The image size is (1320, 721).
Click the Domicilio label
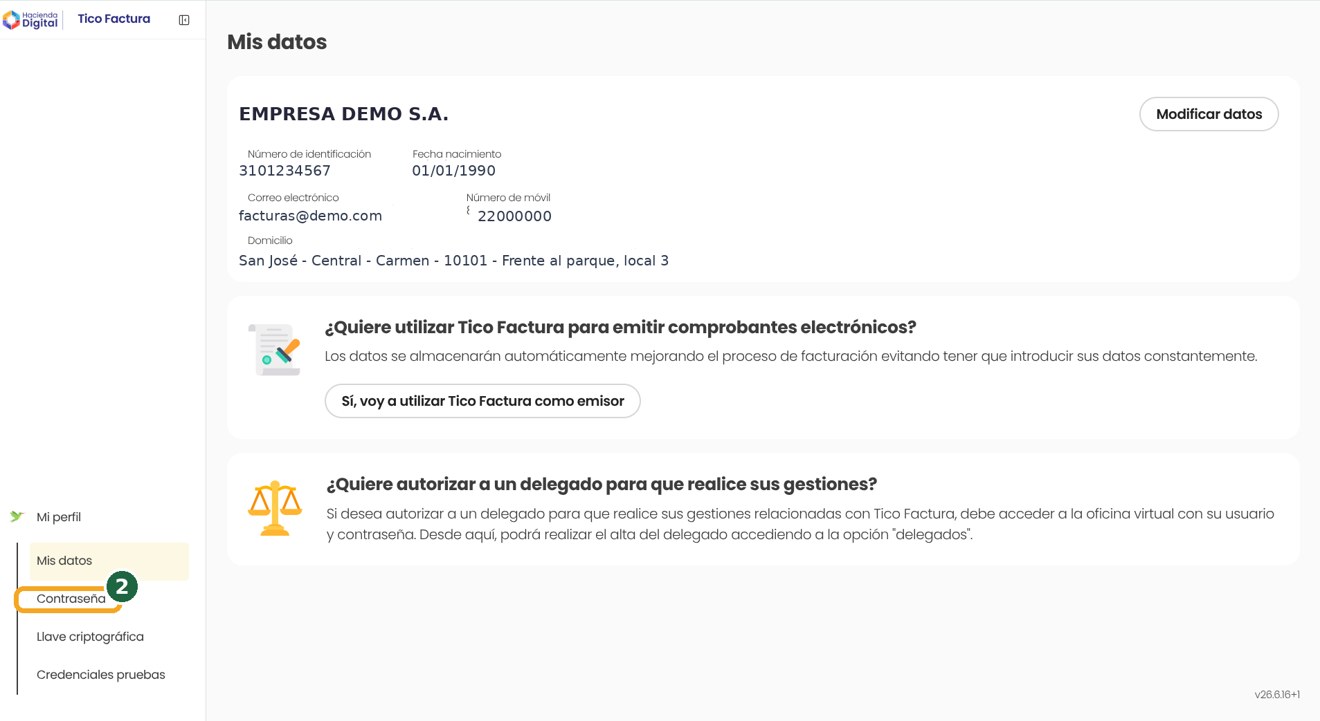[270, 241]
